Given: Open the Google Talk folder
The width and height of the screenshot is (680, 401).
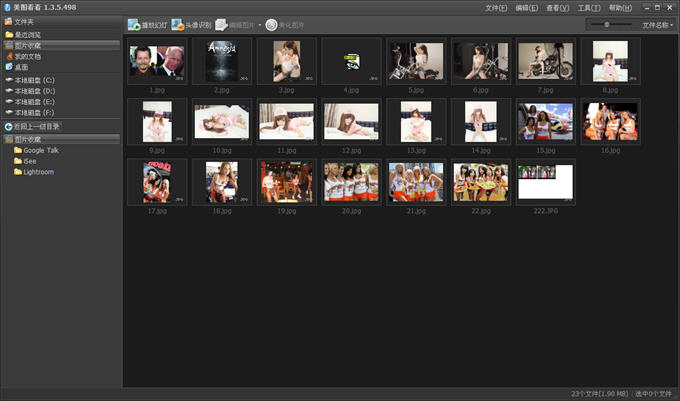Looking at the screenshot, I should tap(40, 150).
